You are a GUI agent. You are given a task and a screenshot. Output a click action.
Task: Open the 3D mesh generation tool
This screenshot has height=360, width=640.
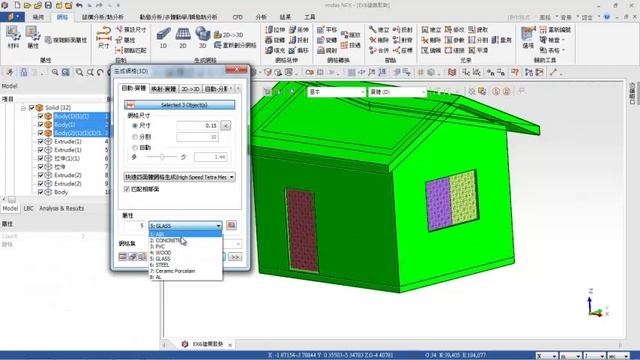click(202, 37)
